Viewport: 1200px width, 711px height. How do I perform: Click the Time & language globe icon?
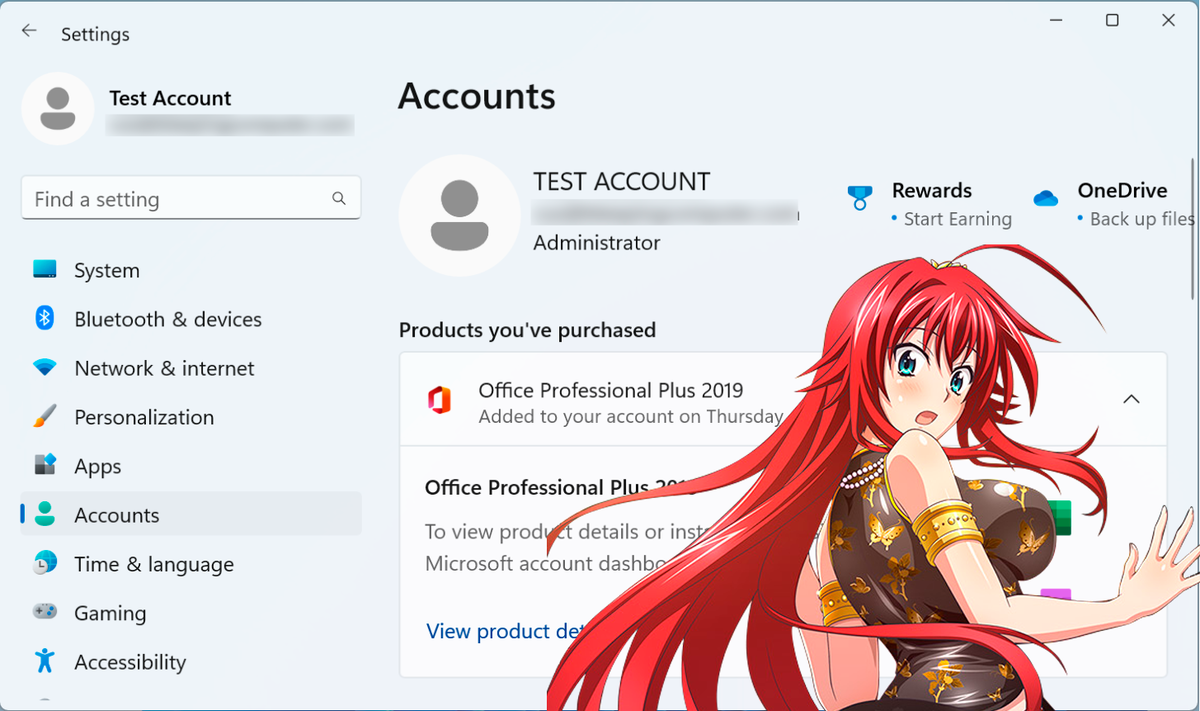pyautogui.click(x=45, y=563)
